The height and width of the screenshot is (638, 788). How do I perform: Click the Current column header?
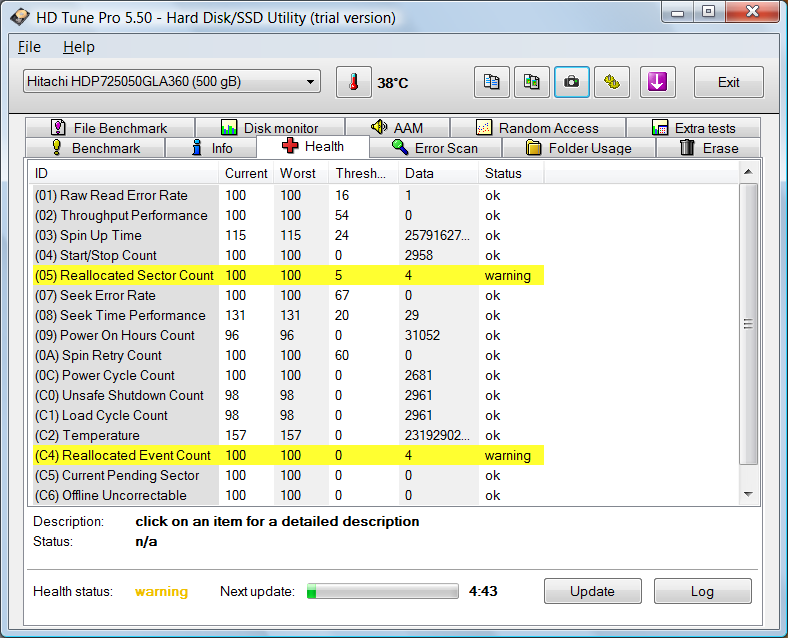(246, 173)
